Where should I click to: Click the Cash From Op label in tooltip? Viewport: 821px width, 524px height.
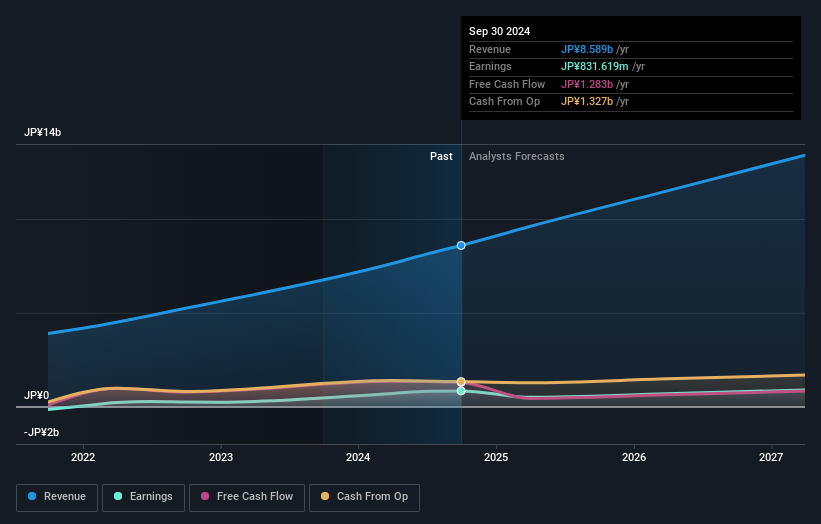click(504, 102)
